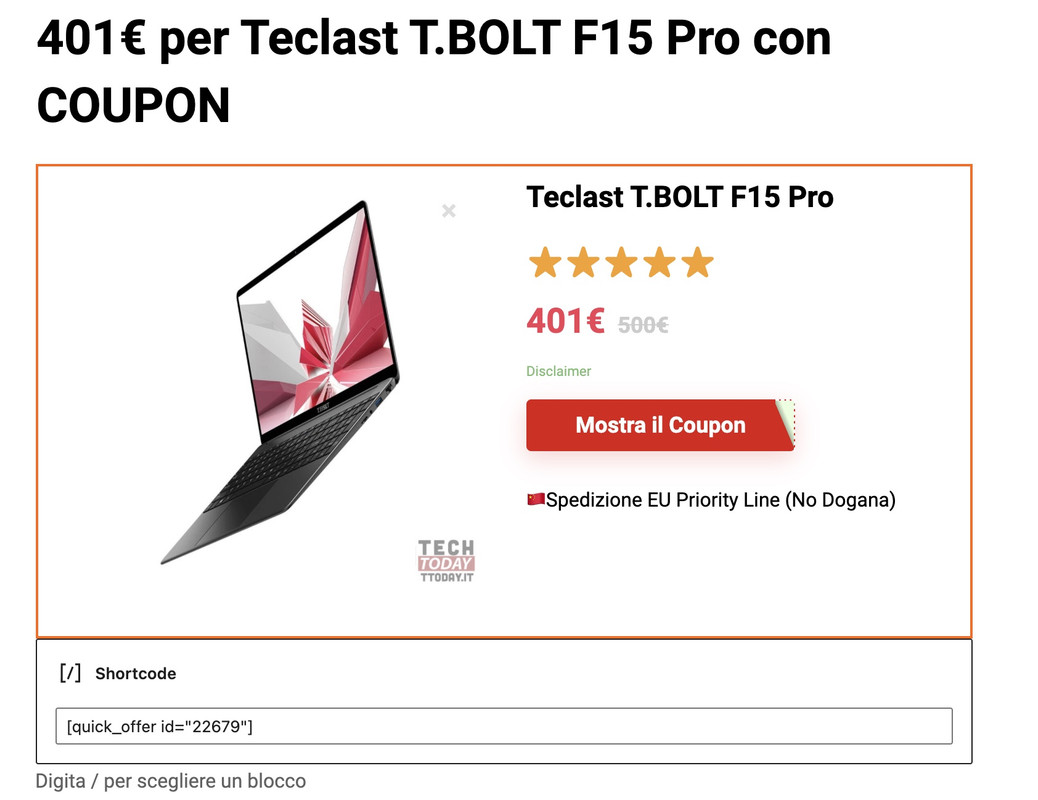This screenshot has height=800, width=1038.
Task: Click the Shortcode block bracket icon
Action: [x=70, y=673]
